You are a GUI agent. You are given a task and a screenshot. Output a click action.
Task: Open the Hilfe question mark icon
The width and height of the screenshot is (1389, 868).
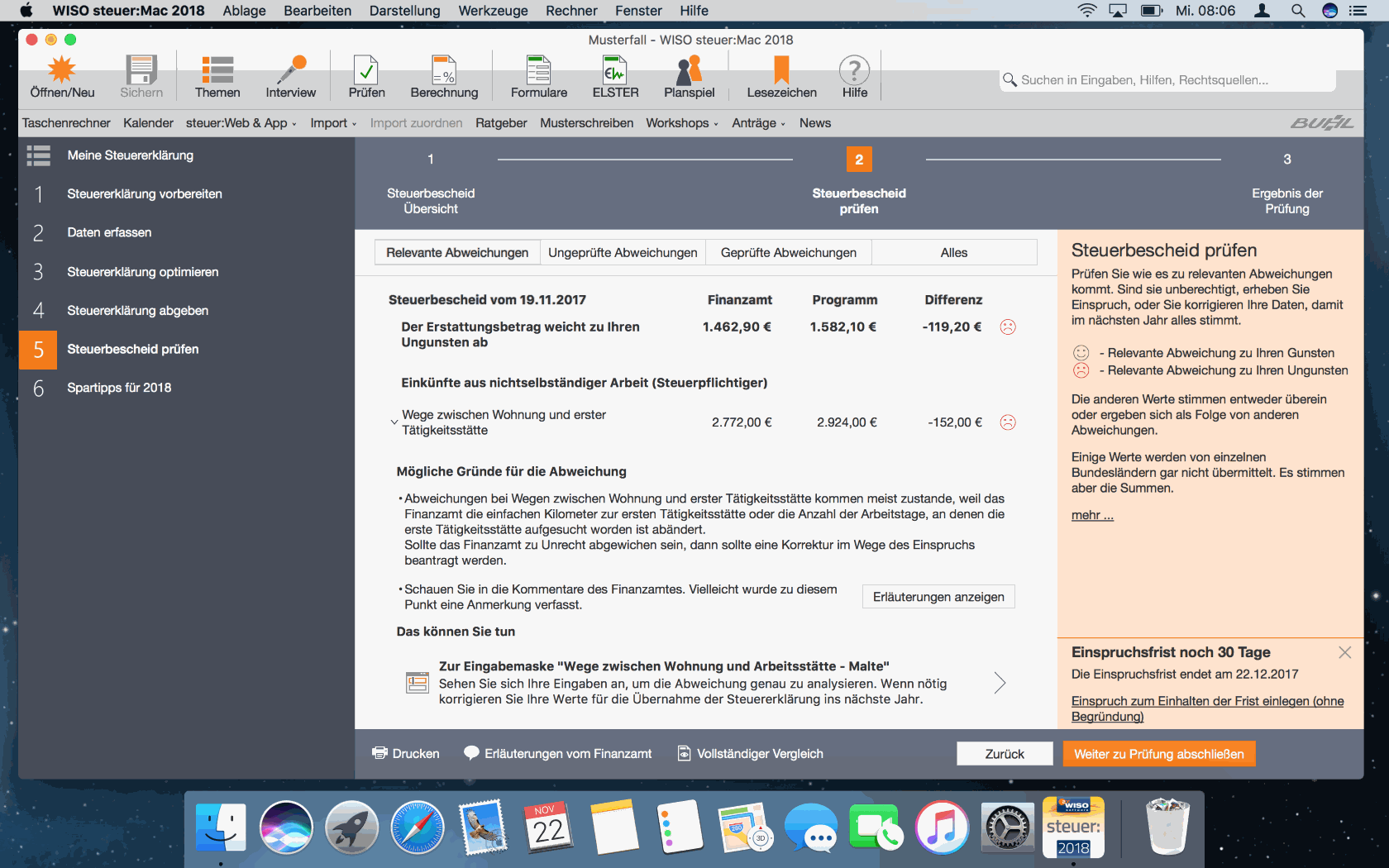tap(855, 70)
